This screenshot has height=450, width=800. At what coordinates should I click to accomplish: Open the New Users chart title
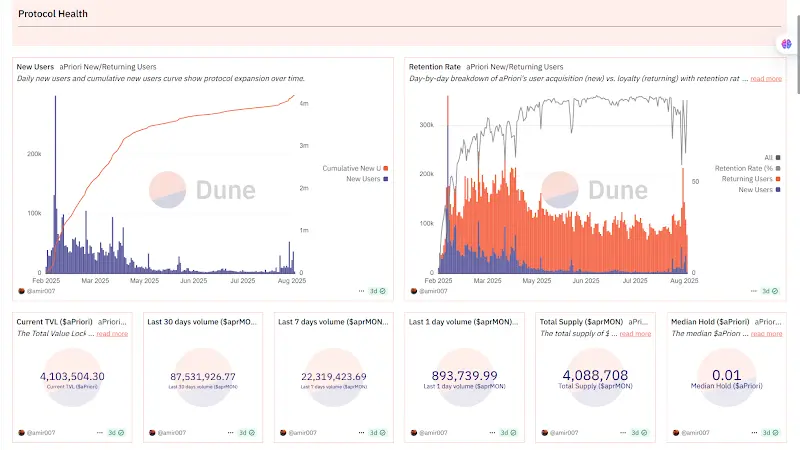[x=35, y=67]
